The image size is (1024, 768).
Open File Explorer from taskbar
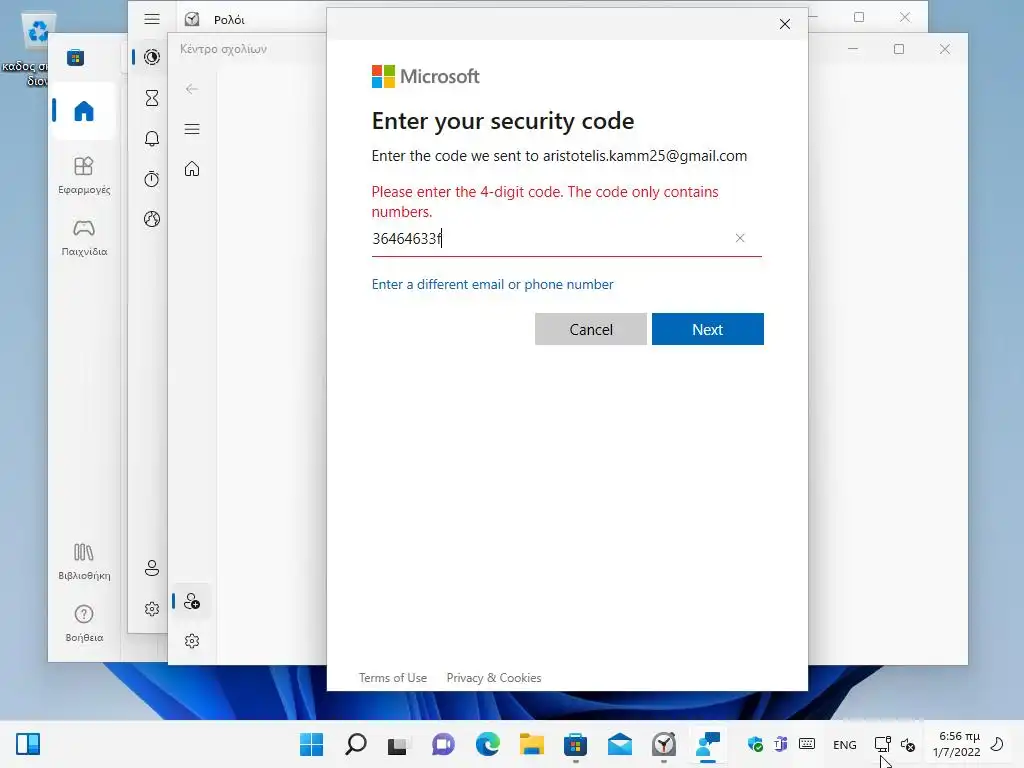pos(532,744)
